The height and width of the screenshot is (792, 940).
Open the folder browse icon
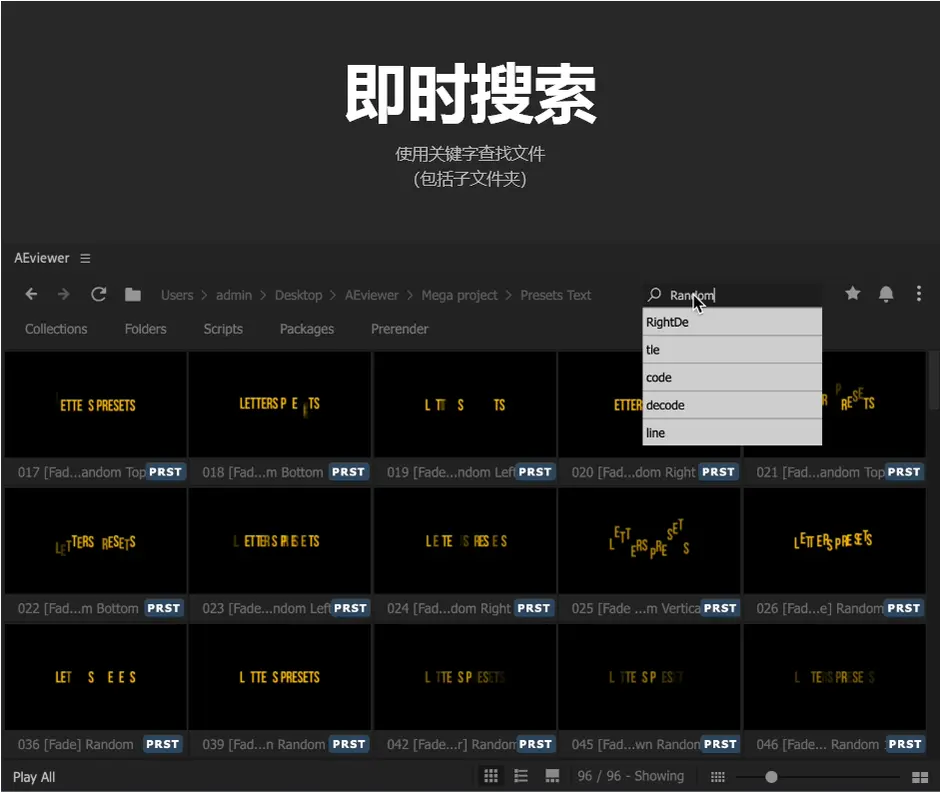coord(132,295)
